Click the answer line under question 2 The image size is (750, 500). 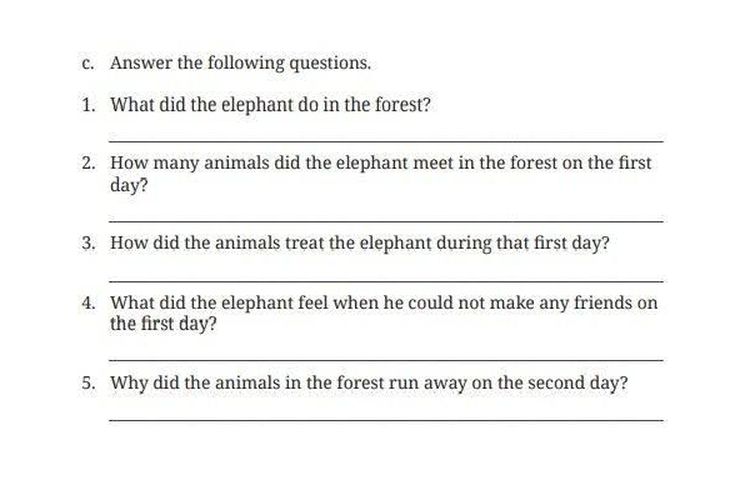pos(386,221)
